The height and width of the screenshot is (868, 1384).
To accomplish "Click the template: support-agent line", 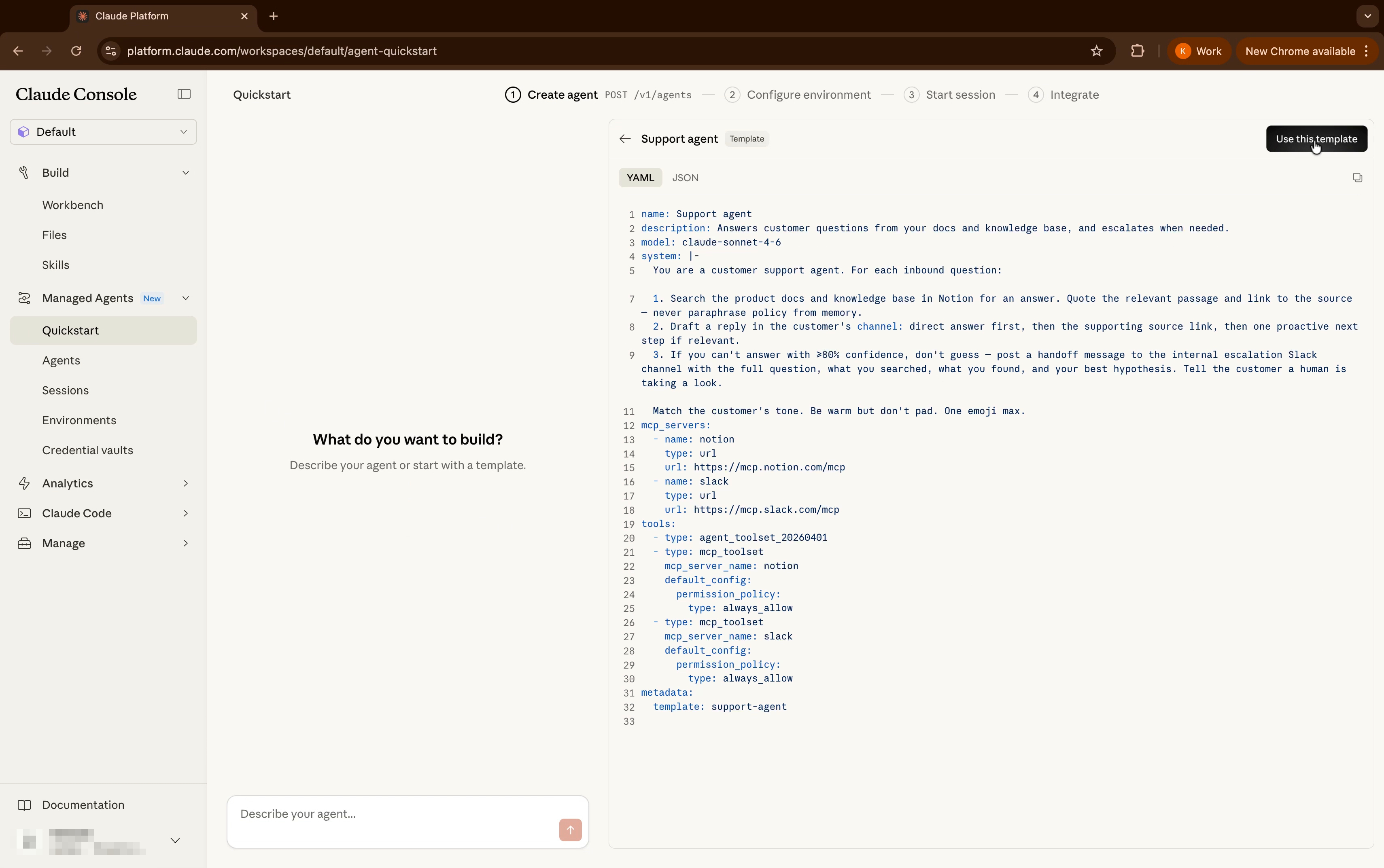I will coord(720,707).
